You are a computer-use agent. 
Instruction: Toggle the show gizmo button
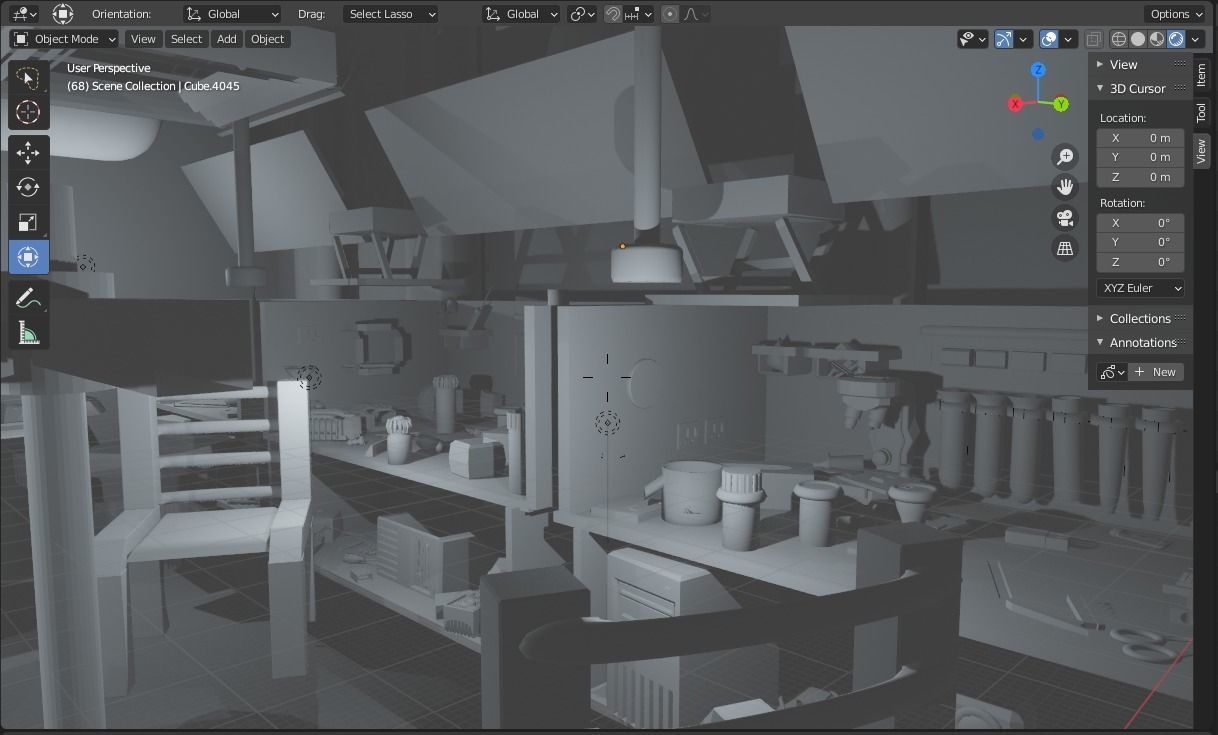click(x=1004, y=39)
